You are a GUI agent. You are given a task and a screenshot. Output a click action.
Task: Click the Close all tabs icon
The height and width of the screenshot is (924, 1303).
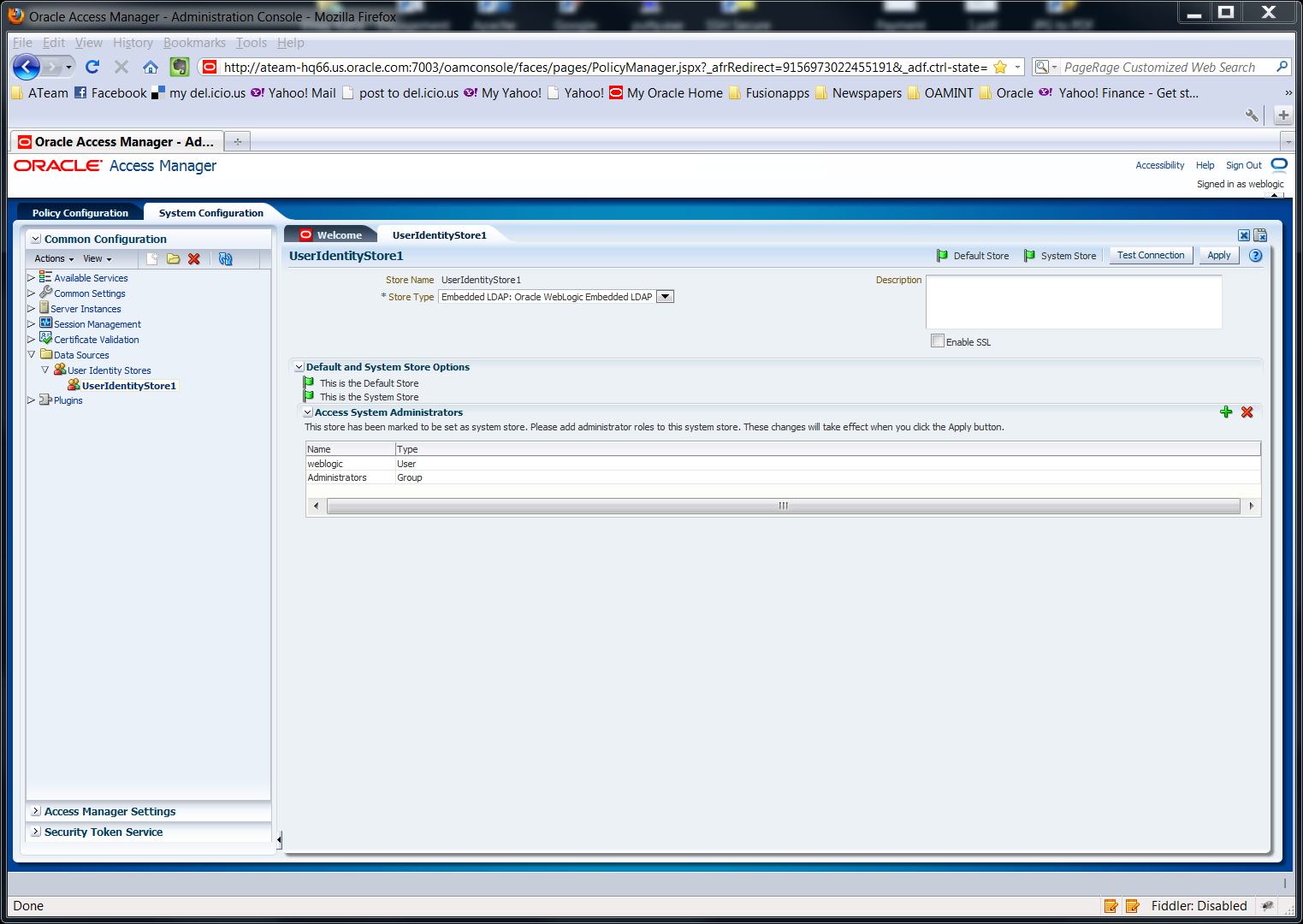[1260, 235]
